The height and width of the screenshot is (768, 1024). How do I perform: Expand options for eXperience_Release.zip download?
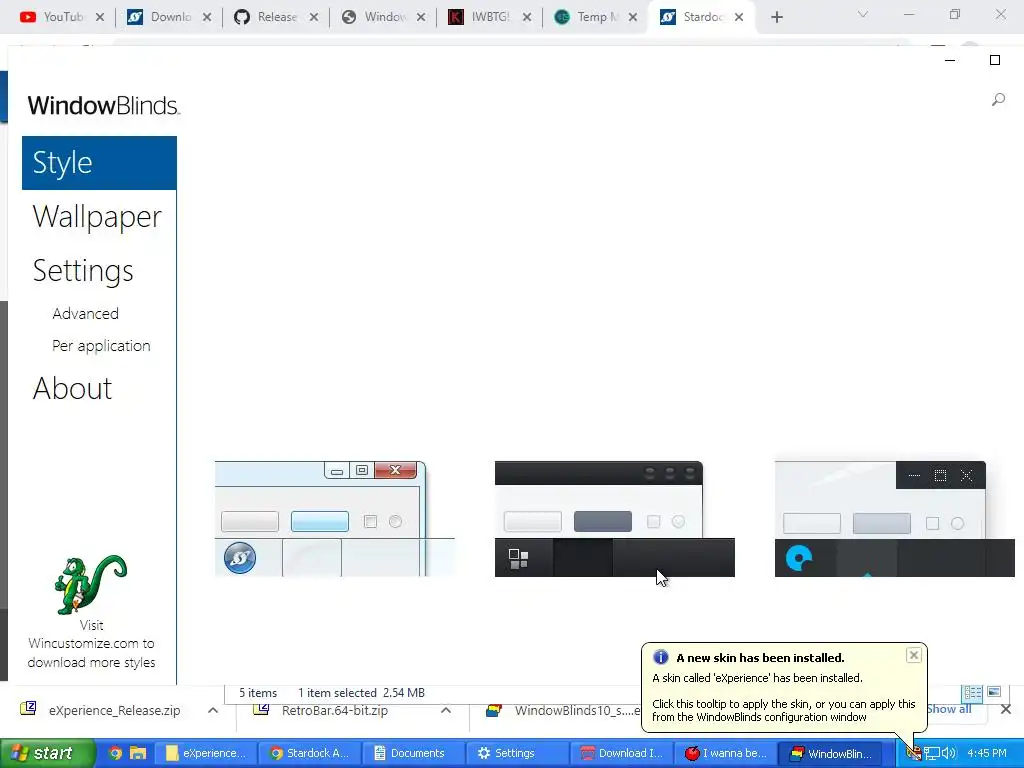point(213,711)
